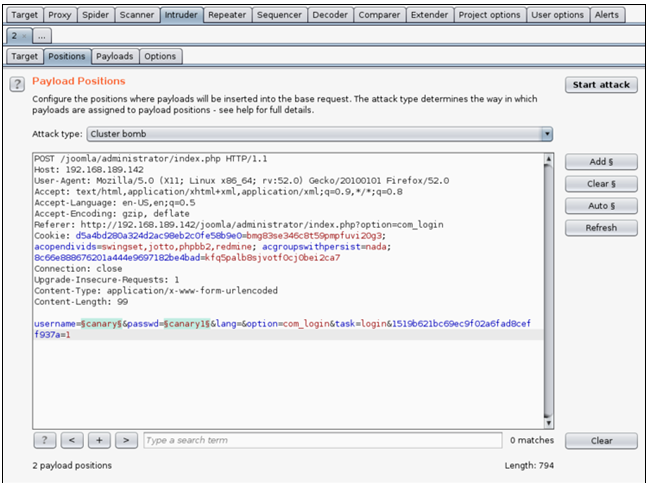This screenshot has width=647, height=483.
Task: Open the Payload Positions help icon
Action: 17,85
